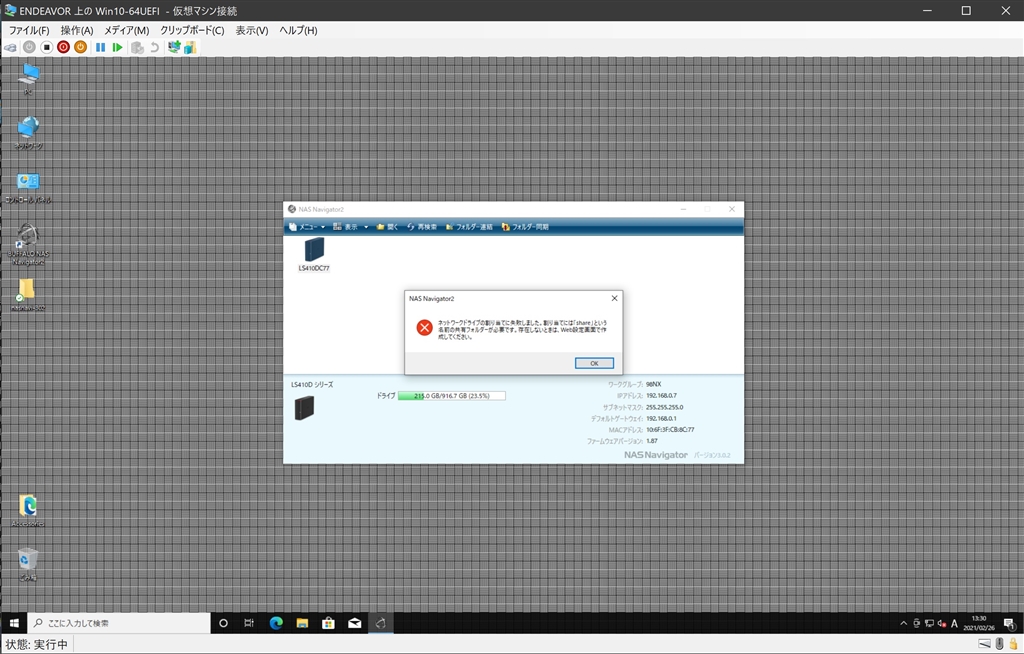1024x654 pixels.
Task: Select the LS410DC77 NAS device icon
Action: point(314,254)
